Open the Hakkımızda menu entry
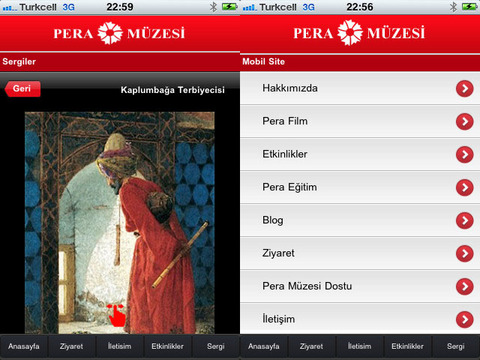Screen dimensions: 480x360 [x=360, y=88]
